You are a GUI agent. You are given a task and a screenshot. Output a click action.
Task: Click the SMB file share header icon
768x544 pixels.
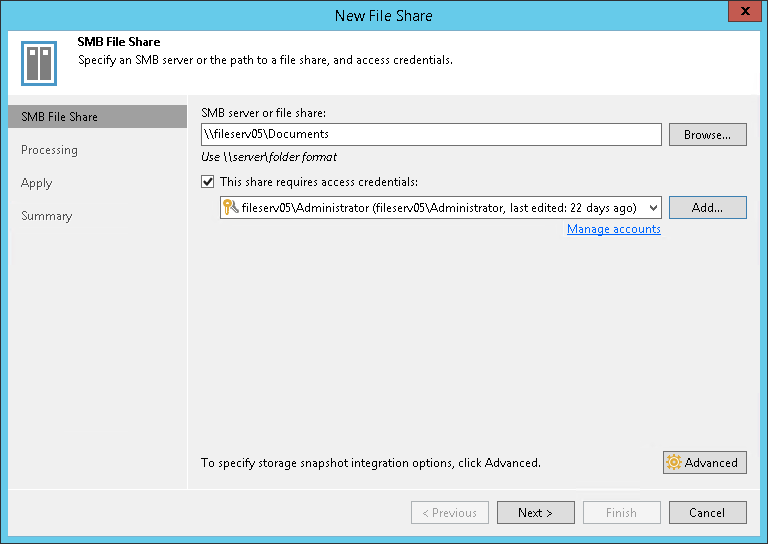39,63
